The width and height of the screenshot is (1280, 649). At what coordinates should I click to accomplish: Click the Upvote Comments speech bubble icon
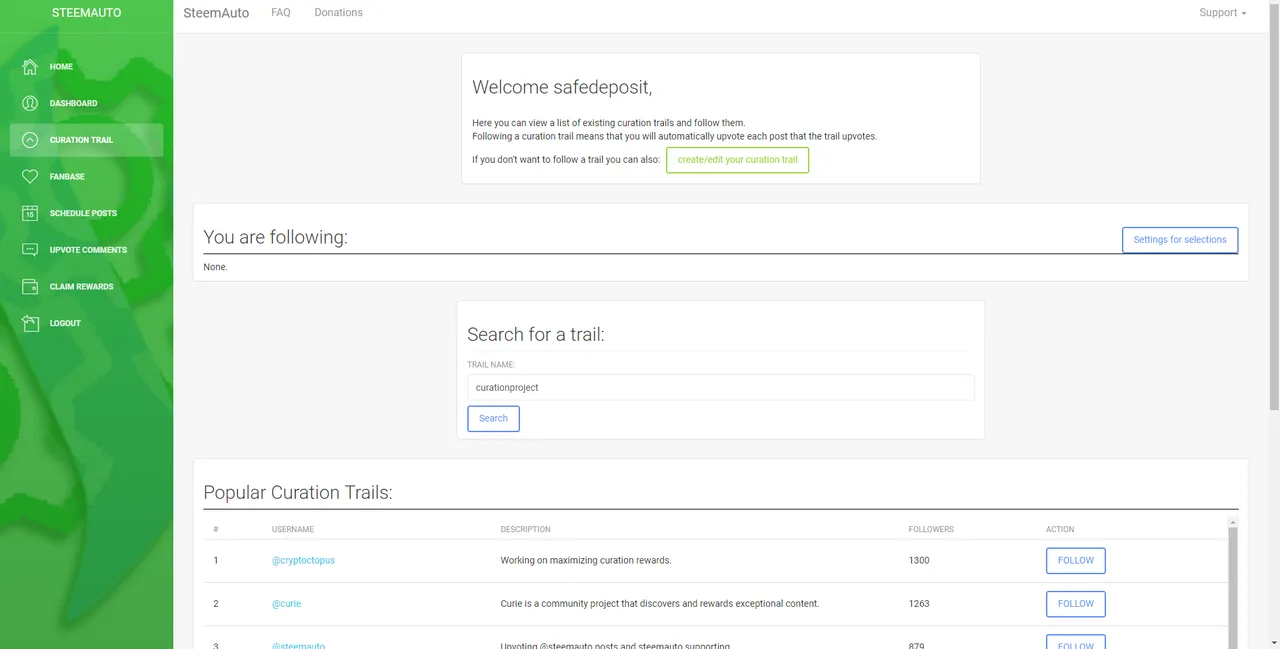click(30, 250)
